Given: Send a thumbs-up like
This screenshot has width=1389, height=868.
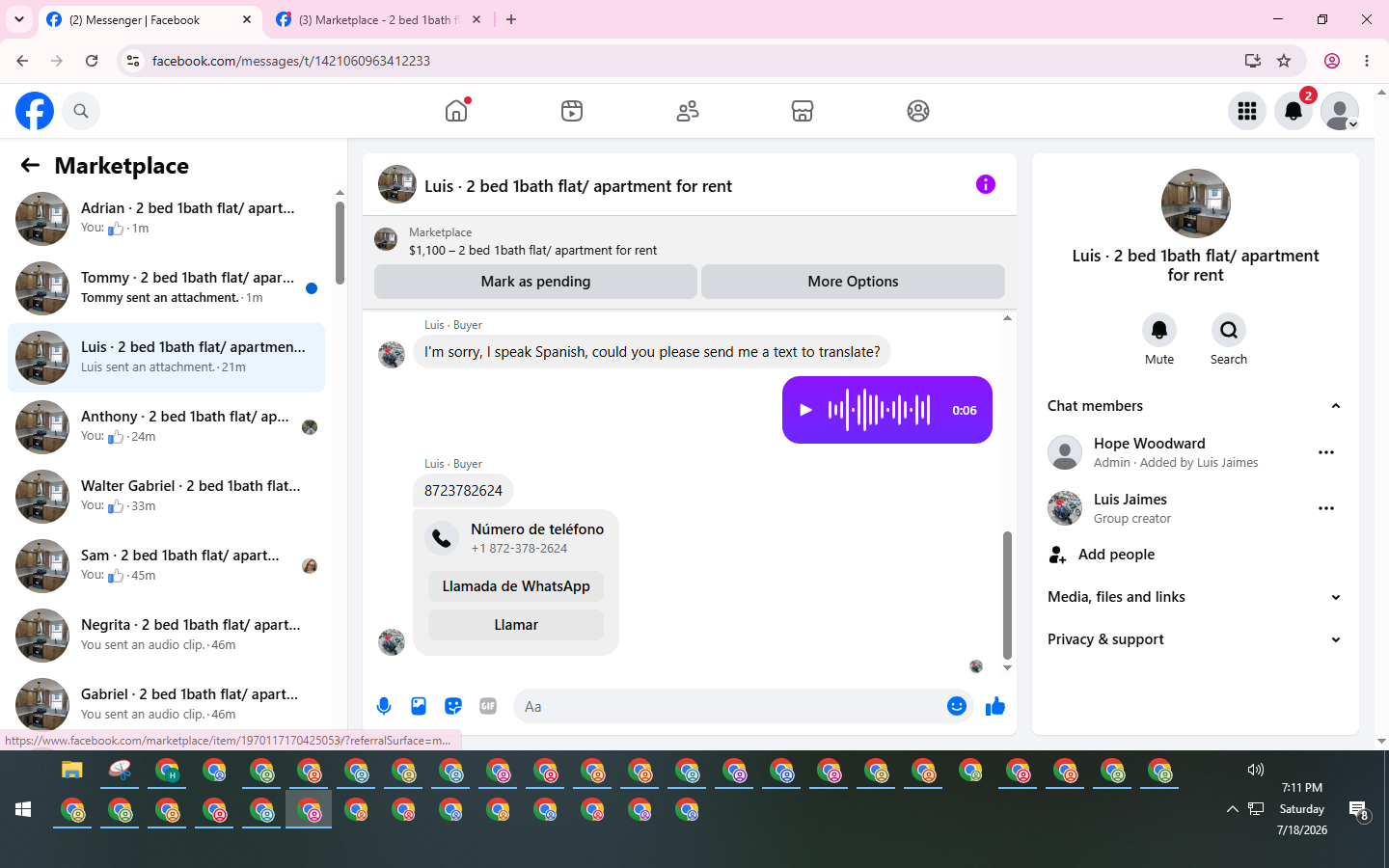Looking at the screenshot, I should [x=995, y=706].
